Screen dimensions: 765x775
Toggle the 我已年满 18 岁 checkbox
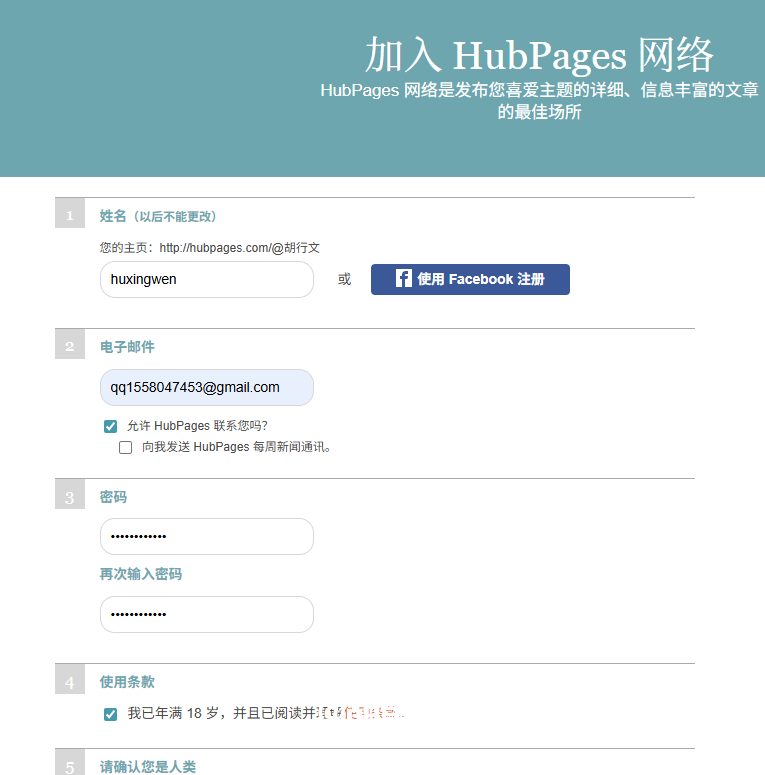[110, 714]
